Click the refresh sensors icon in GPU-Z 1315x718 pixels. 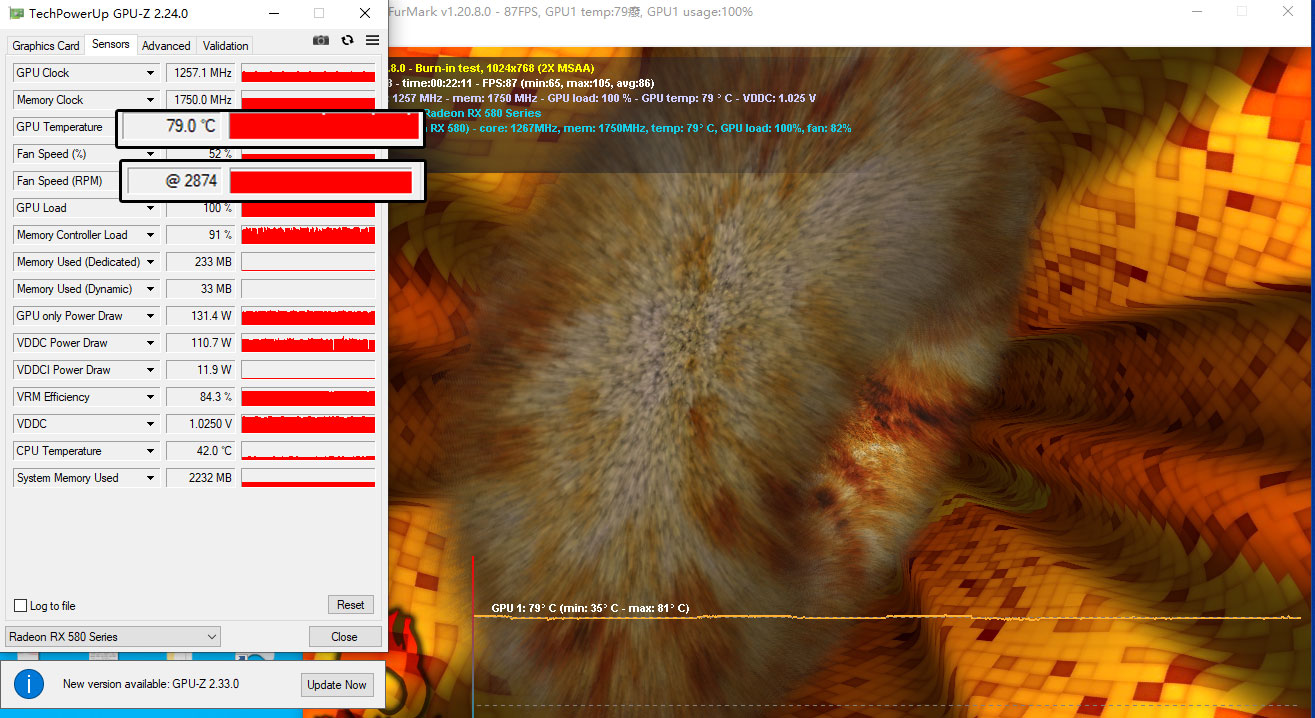pyautogui.click(x=347, y=40)
